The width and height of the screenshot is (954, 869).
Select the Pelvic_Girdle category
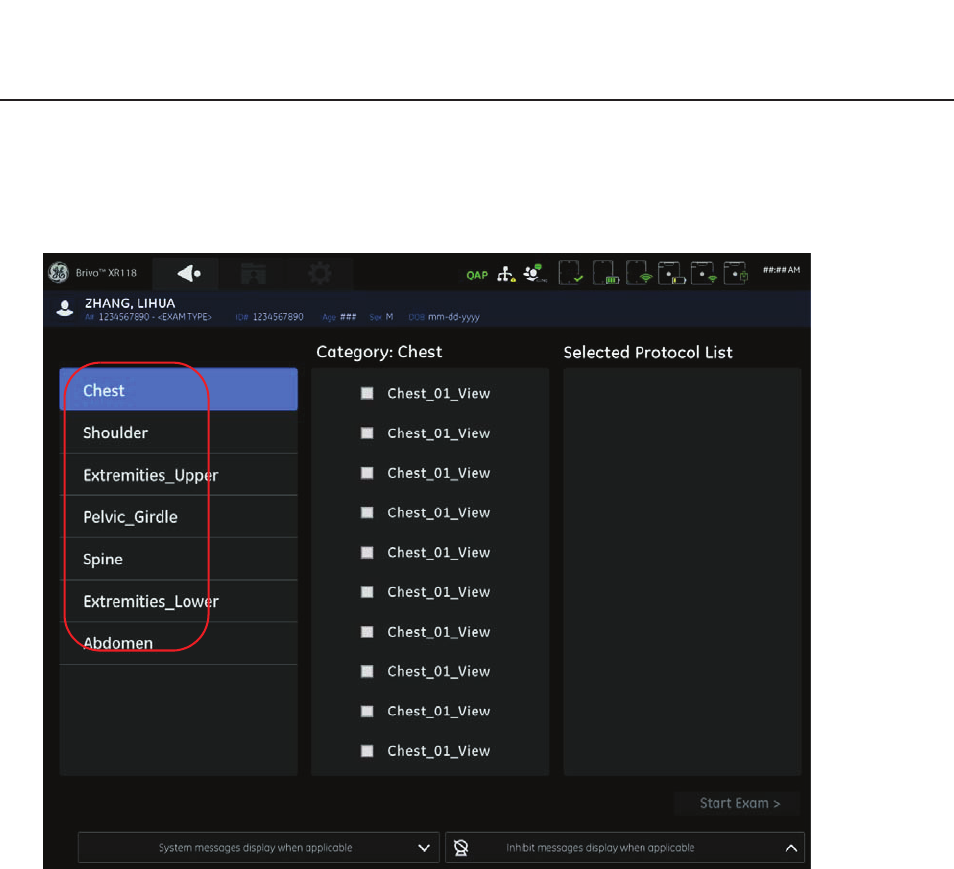coord(178,517)
